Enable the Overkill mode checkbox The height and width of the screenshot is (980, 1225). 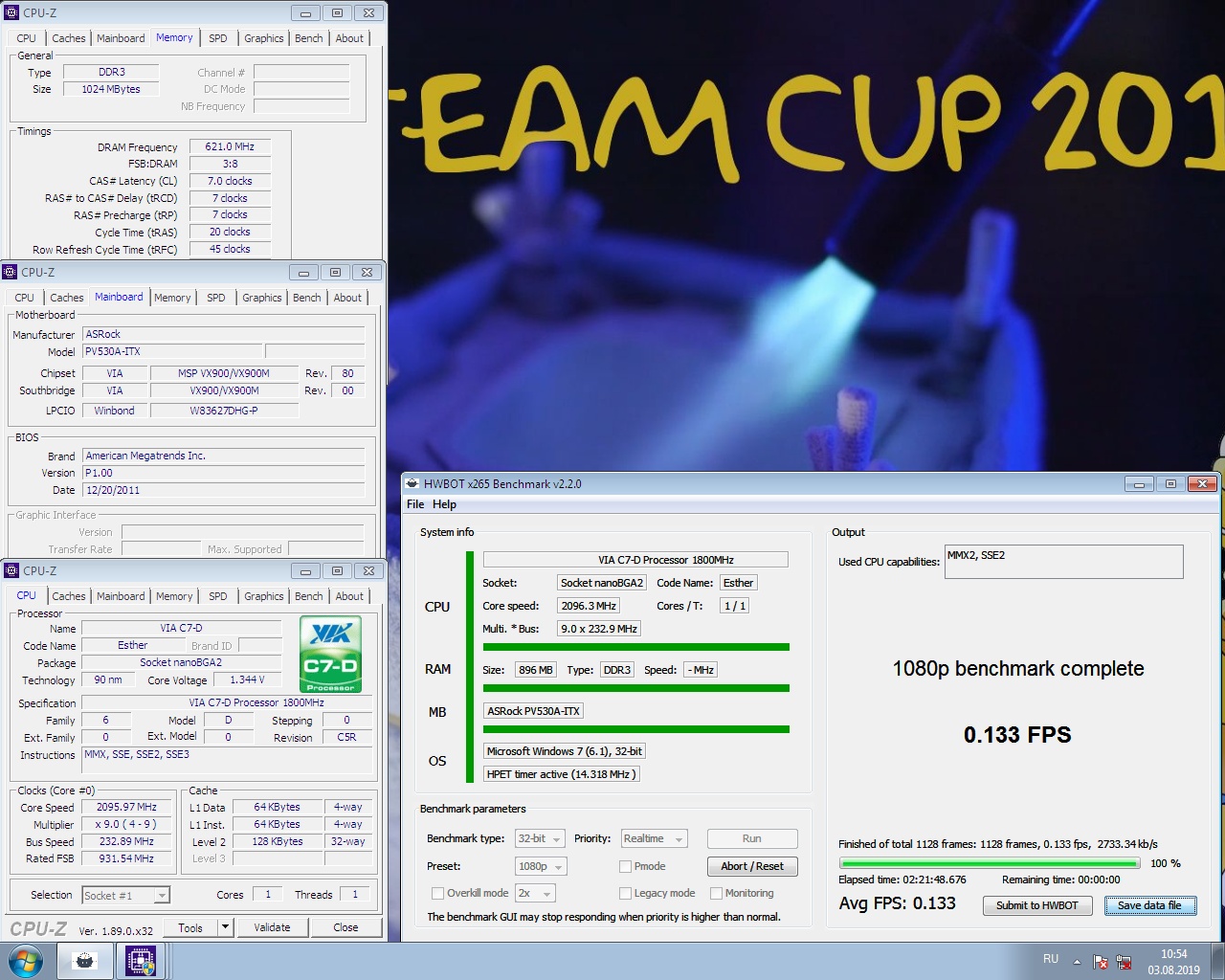pos(437,894)
